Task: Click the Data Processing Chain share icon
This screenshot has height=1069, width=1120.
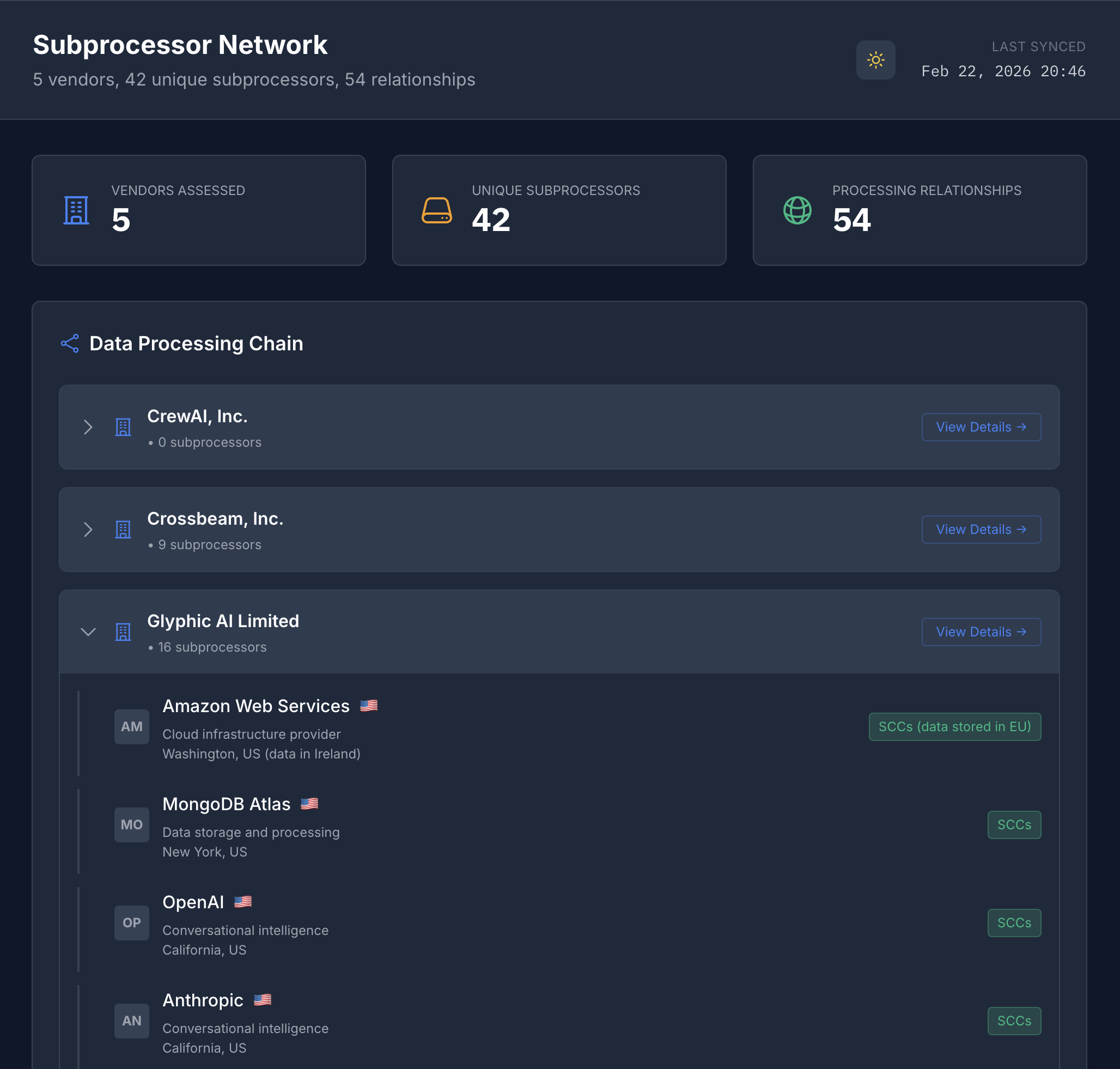Action: (70, 344)
